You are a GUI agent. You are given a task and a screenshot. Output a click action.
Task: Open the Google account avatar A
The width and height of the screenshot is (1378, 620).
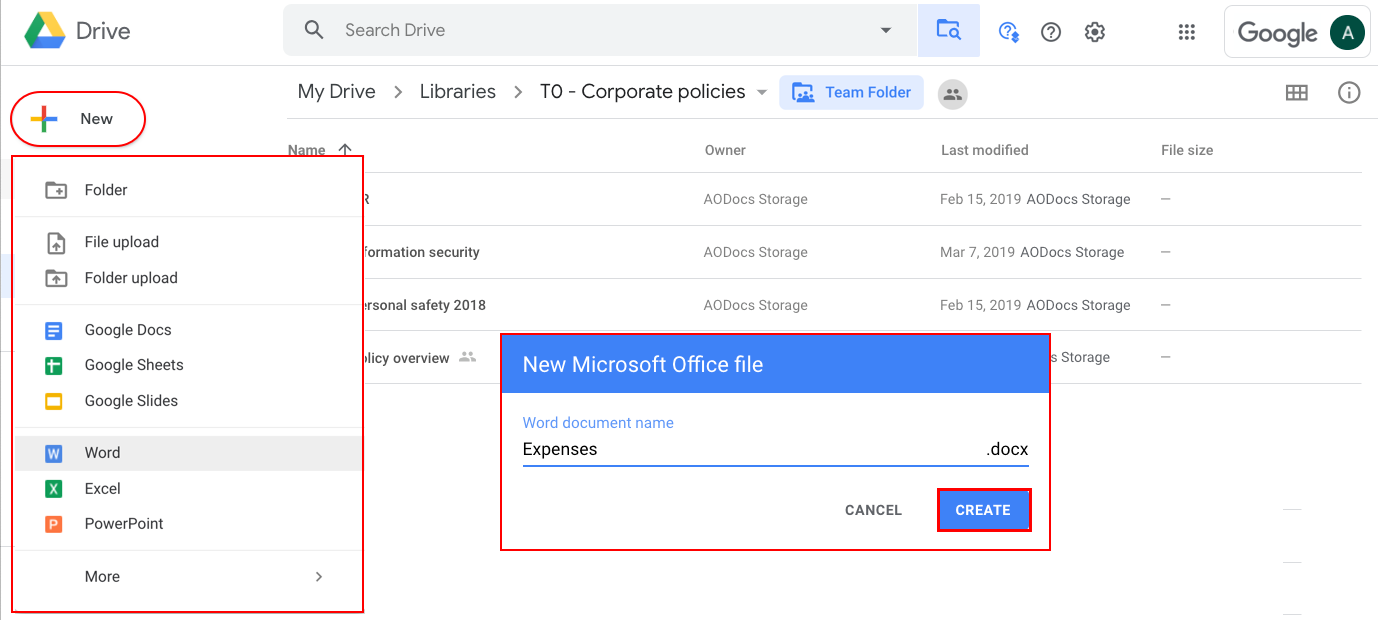coord(1347,32)
